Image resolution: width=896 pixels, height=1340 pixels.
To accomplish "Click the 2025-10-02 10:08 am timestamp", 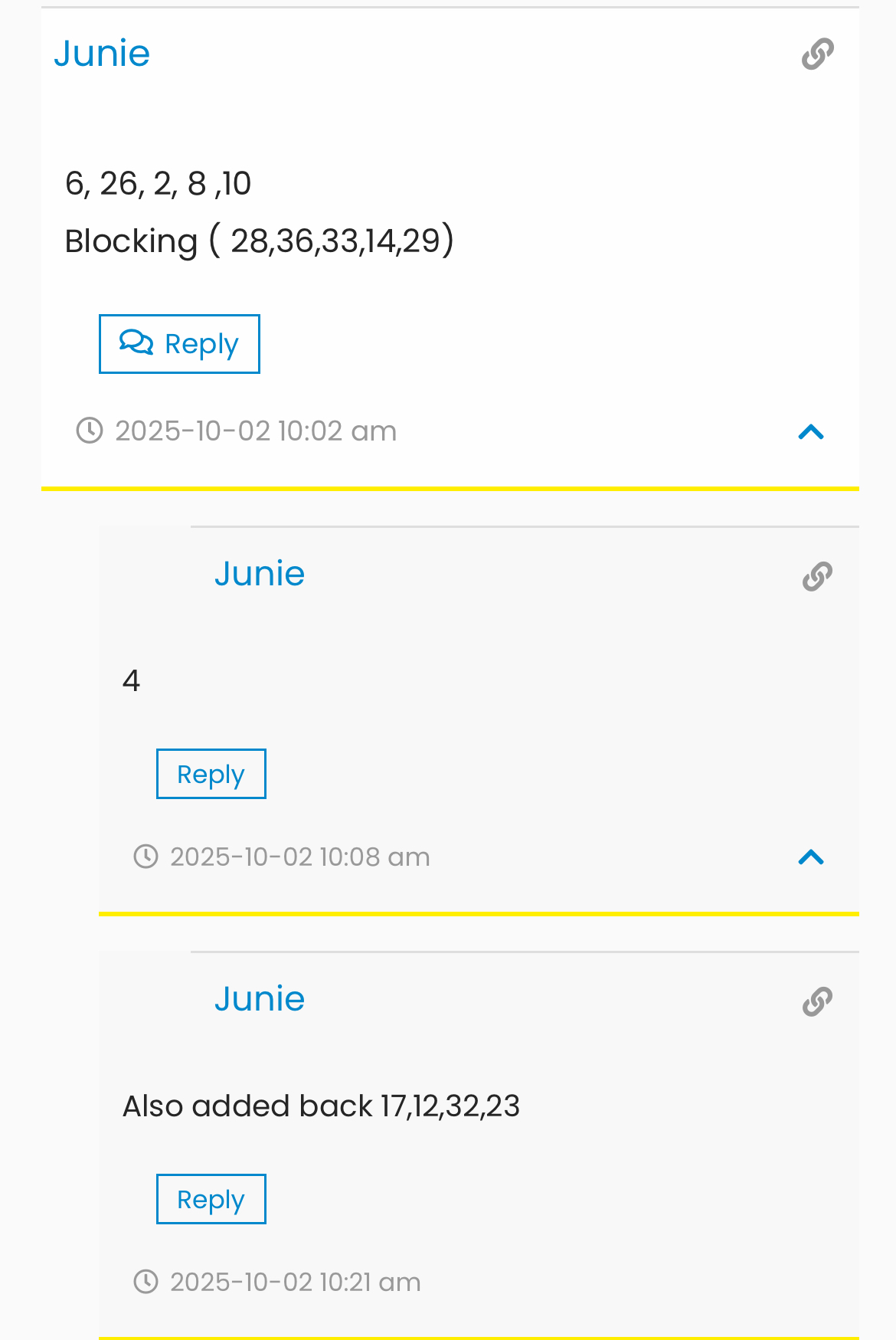I will point(300,857).
